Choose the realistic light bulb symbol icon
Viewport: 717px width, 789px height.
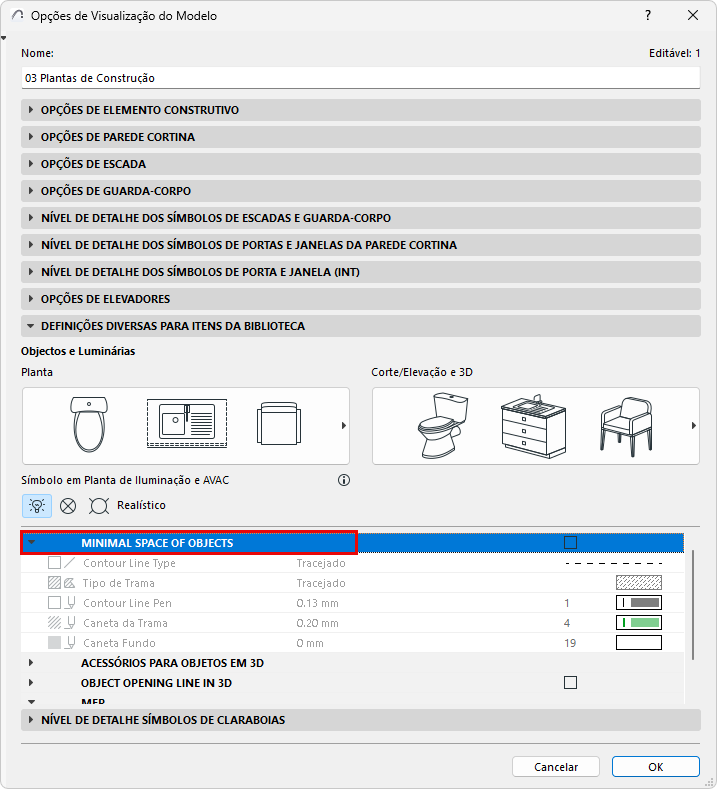(37, 506)
